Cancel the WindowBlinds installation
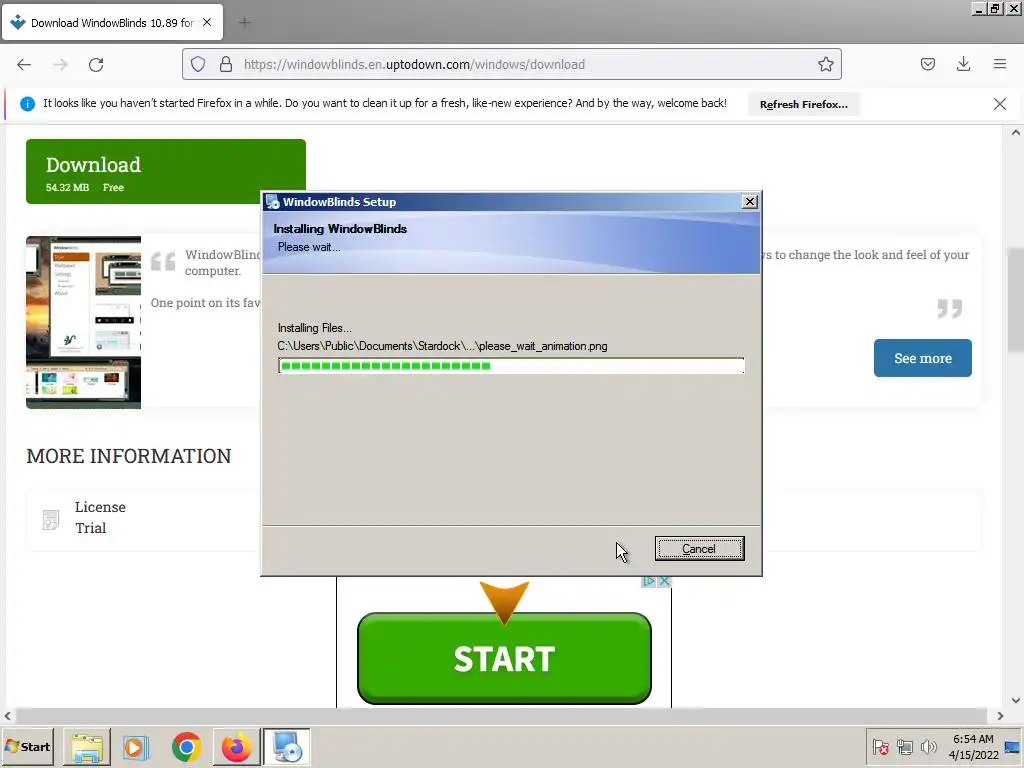The image size is (1024, 768). [x=699, y=549]
